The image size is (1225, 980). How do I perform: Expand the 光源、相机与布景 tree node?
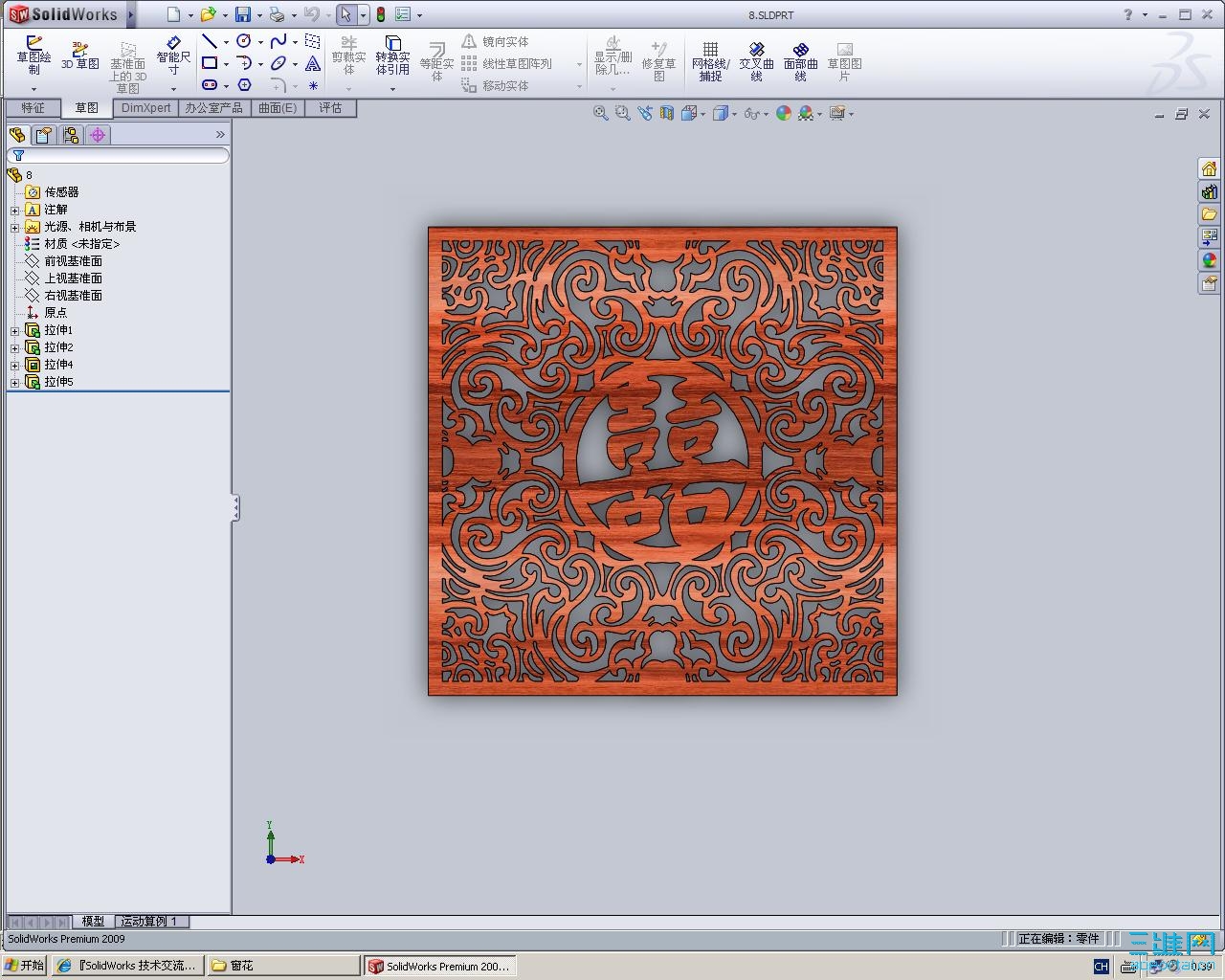(x=14, y=227)
